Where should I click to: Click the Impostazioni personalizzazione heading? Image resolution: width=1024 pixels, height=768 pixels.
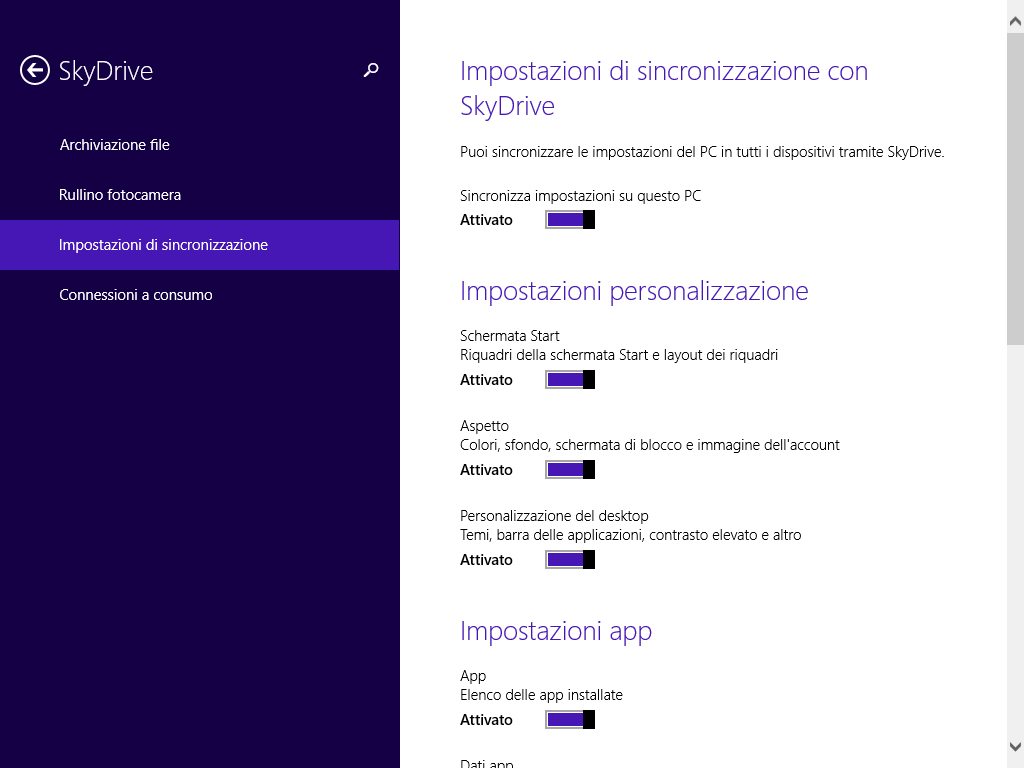click(x=634, y=291)
